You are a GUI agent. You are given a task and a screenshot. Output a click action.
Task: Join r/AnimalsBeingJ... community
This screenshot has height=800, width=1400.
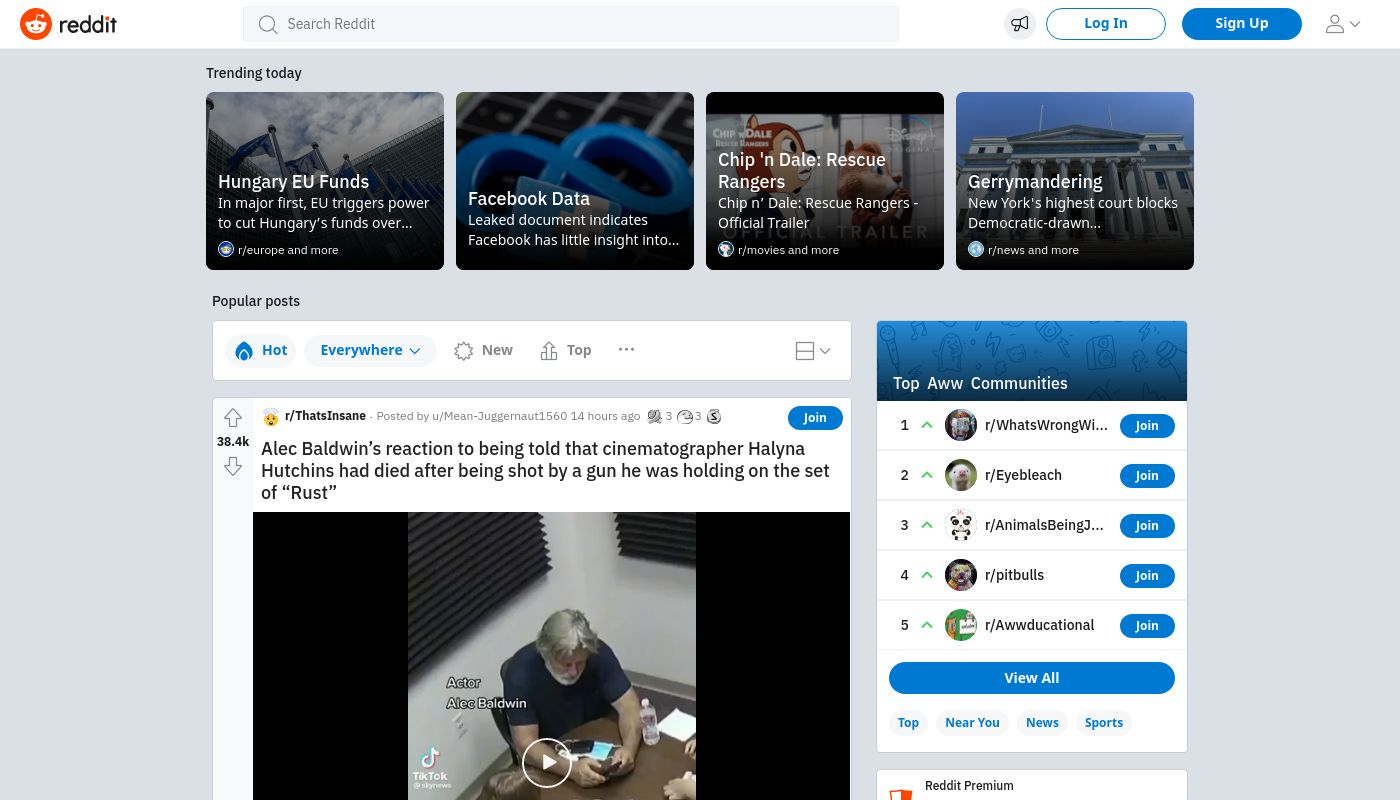(x=1147, y=525)
